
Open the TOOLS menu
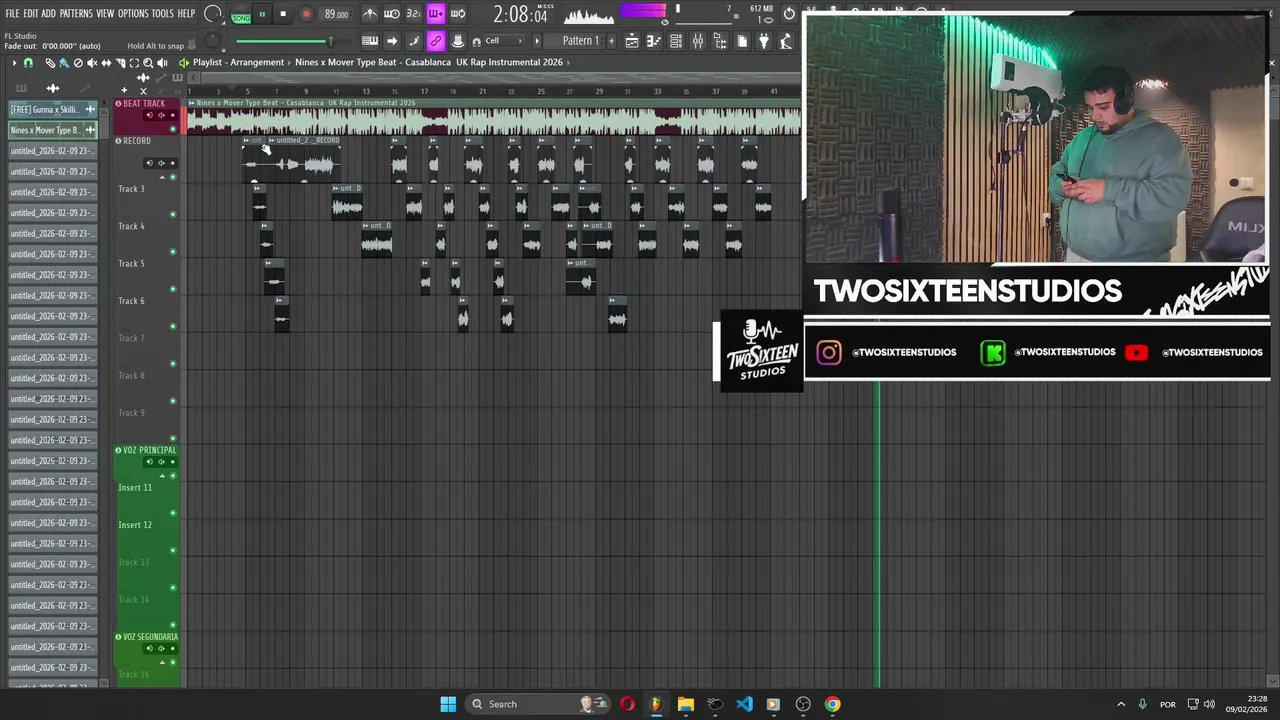pyautogui.click(x=162, y=13)
